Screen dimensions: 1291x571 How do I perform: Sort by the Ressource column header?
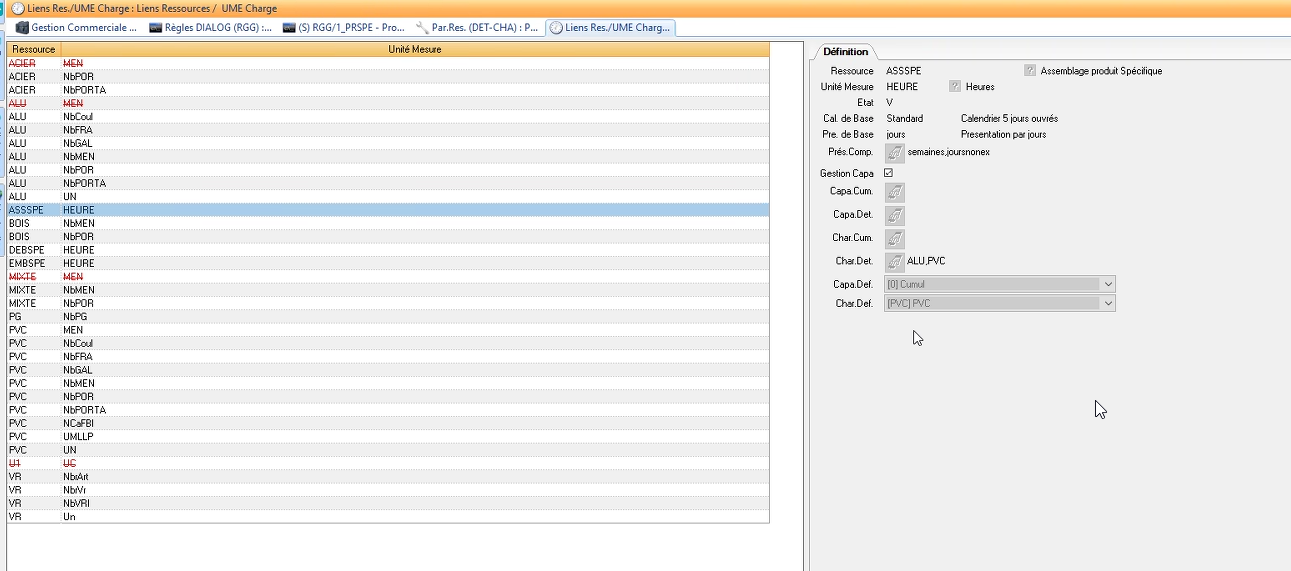tap(34, 49)
